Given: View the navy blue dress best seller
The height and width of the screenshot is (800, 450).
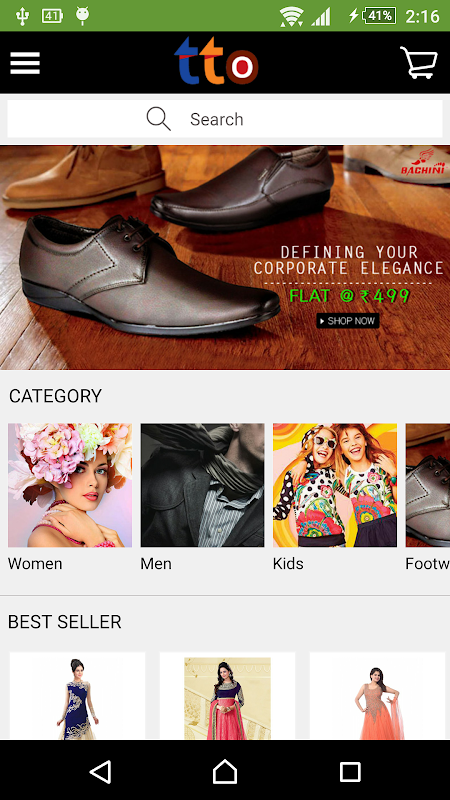Looking at the screenshot, I should click(78, 696).
